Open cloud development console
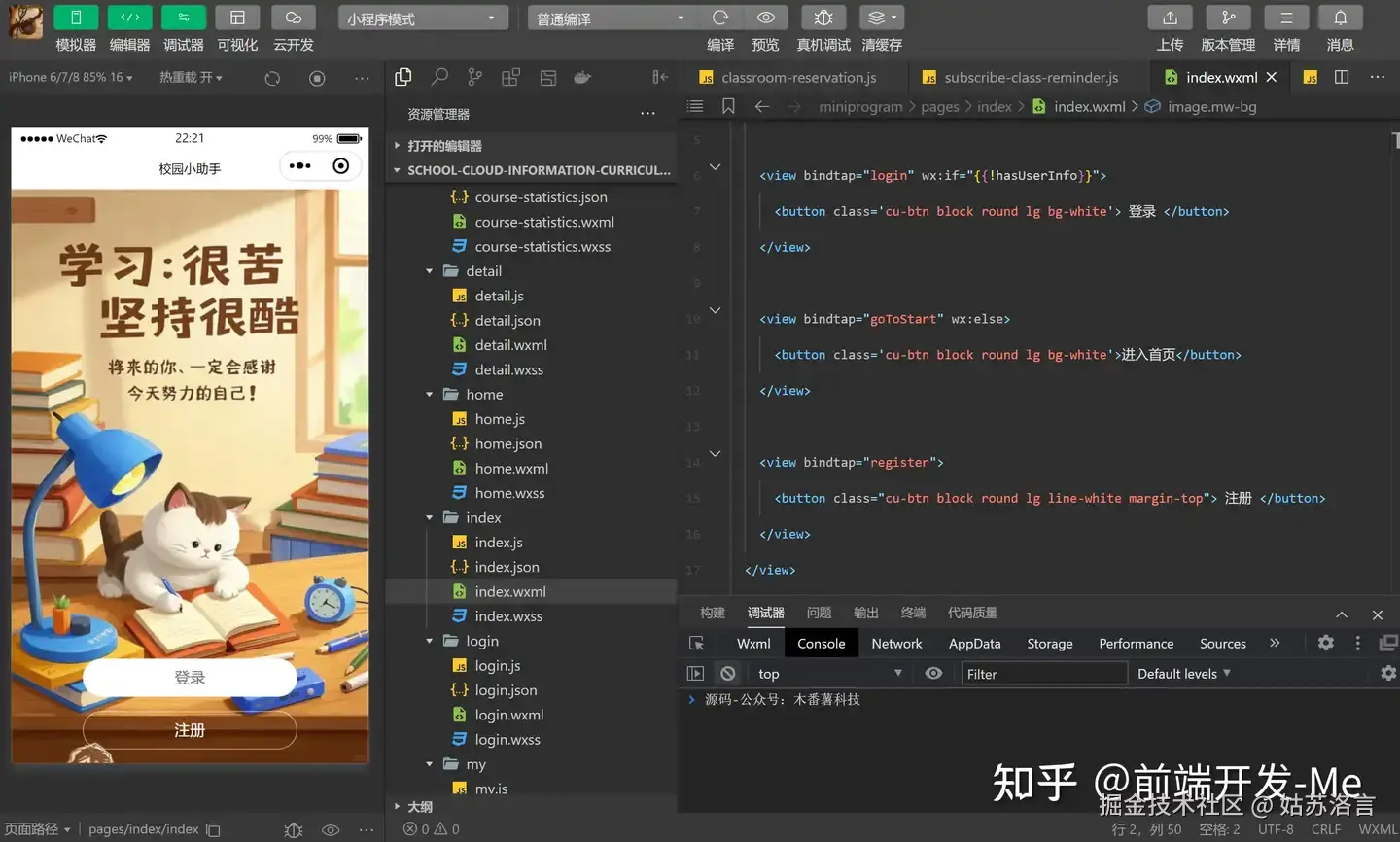This screenshot has width=1400, height=842. click(x=293, y=18)
